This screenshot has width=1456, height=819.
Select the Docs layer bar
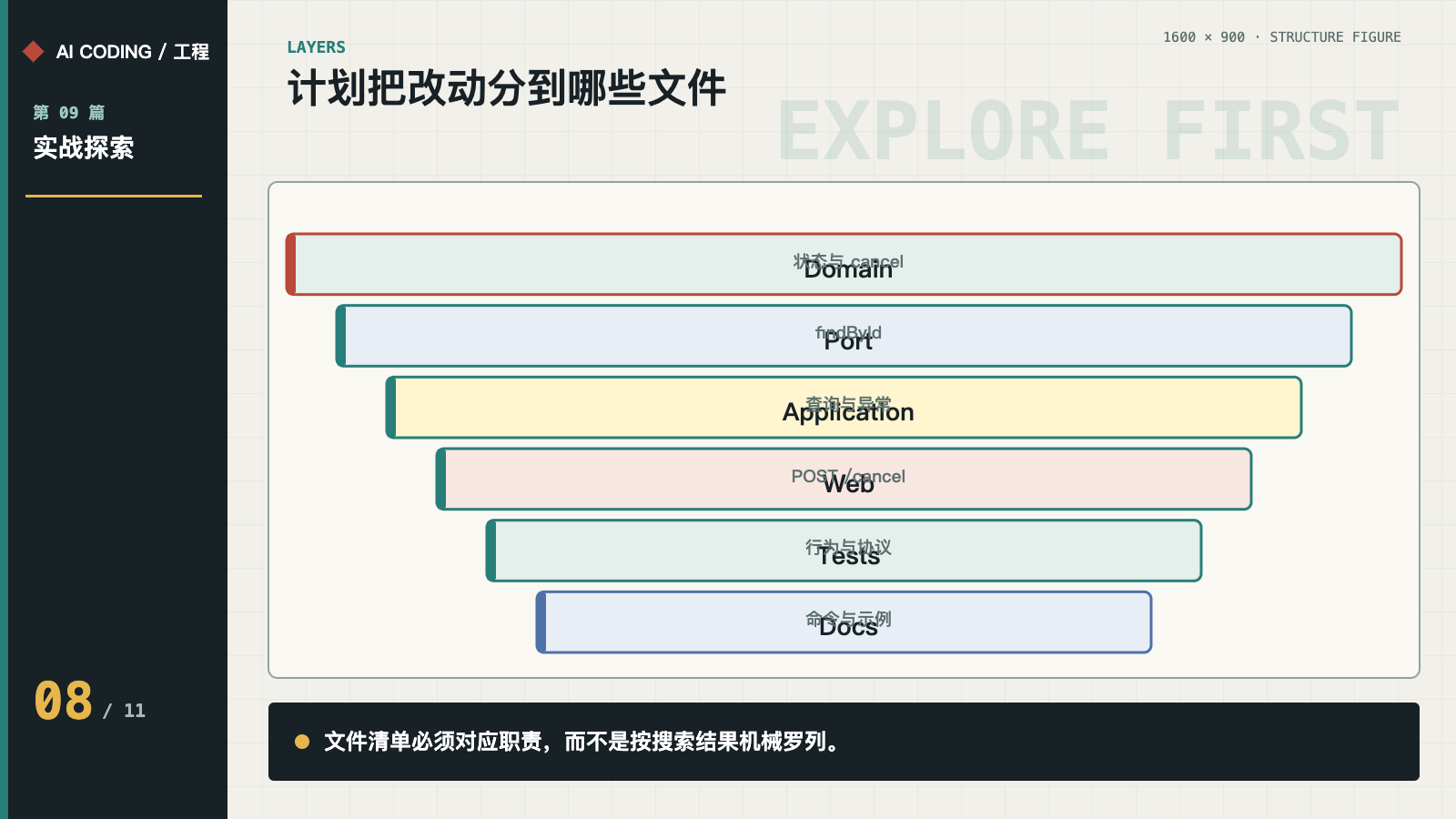pos(844,622)
